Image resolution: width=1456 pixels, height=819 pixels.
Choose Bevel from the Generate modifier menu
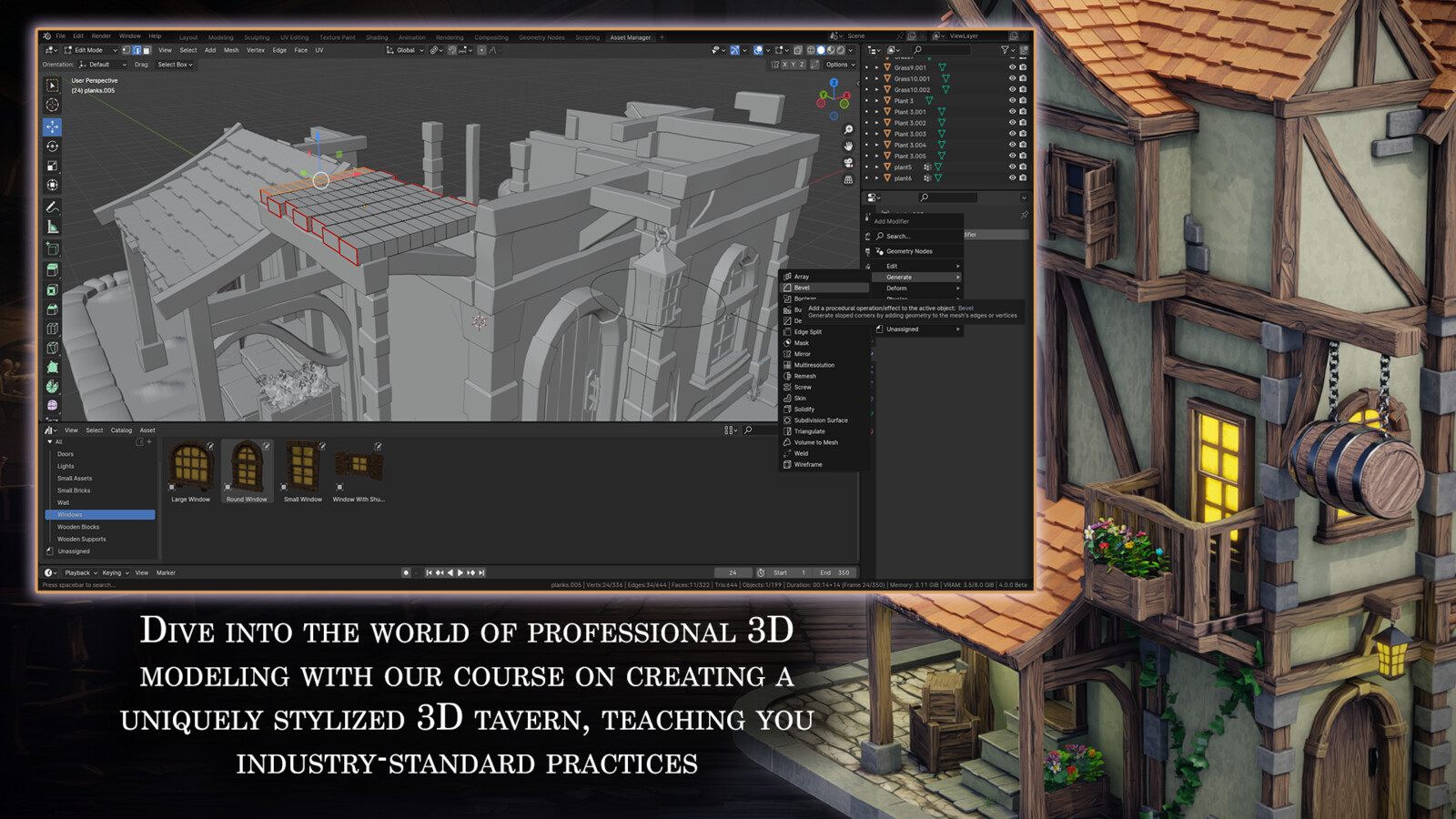click(801, 287)
